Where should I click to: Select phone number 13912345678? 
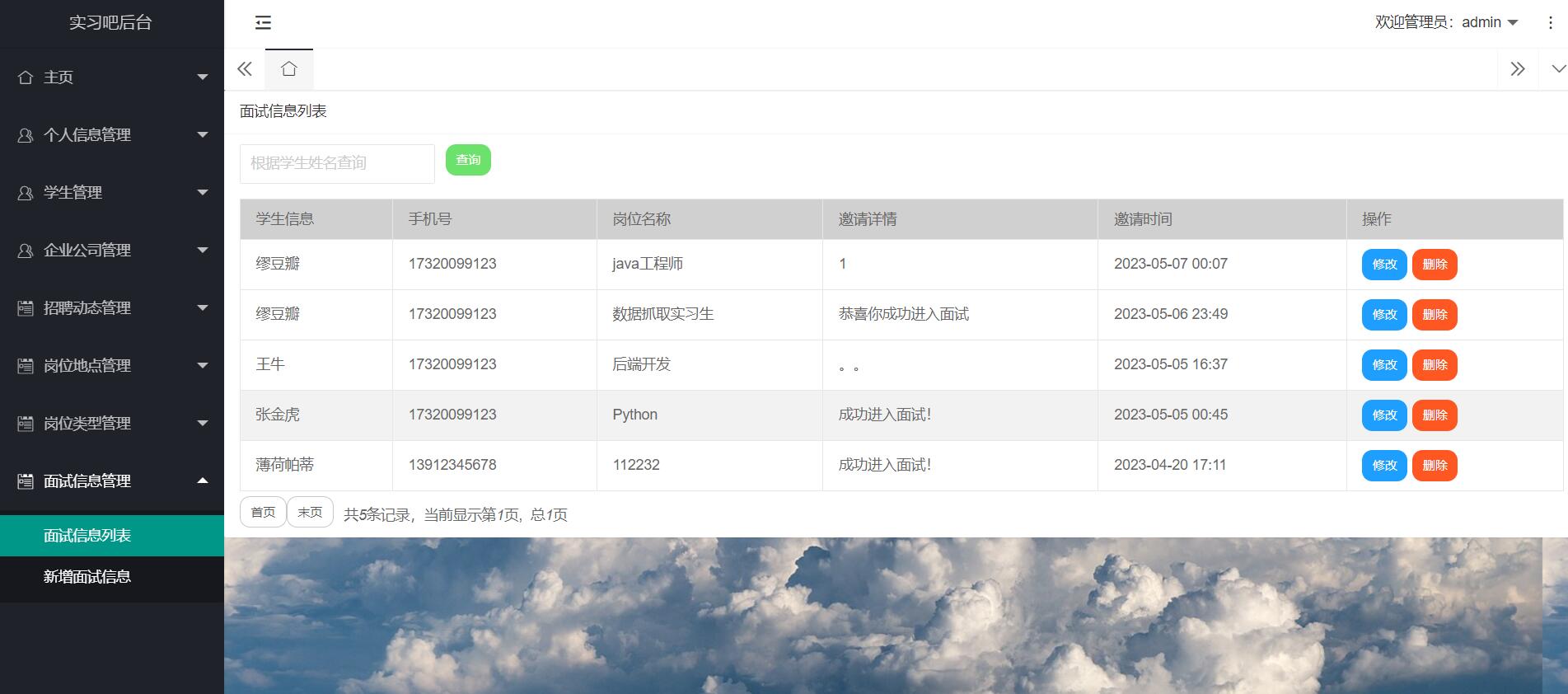(452, 465)
